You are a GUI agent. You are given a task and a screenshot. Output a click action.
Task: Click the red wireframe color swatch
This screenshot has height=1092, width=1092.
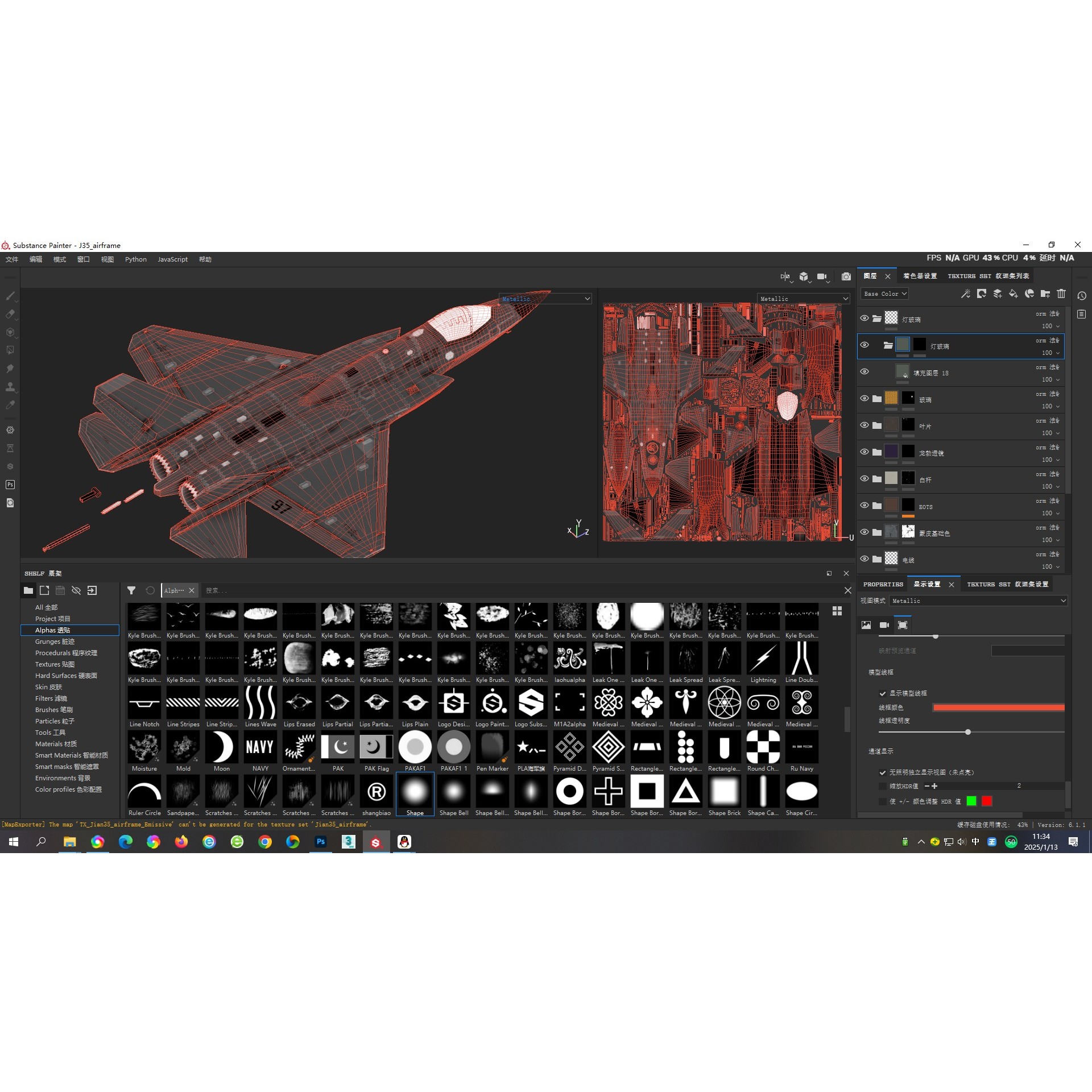coord(999,708)
